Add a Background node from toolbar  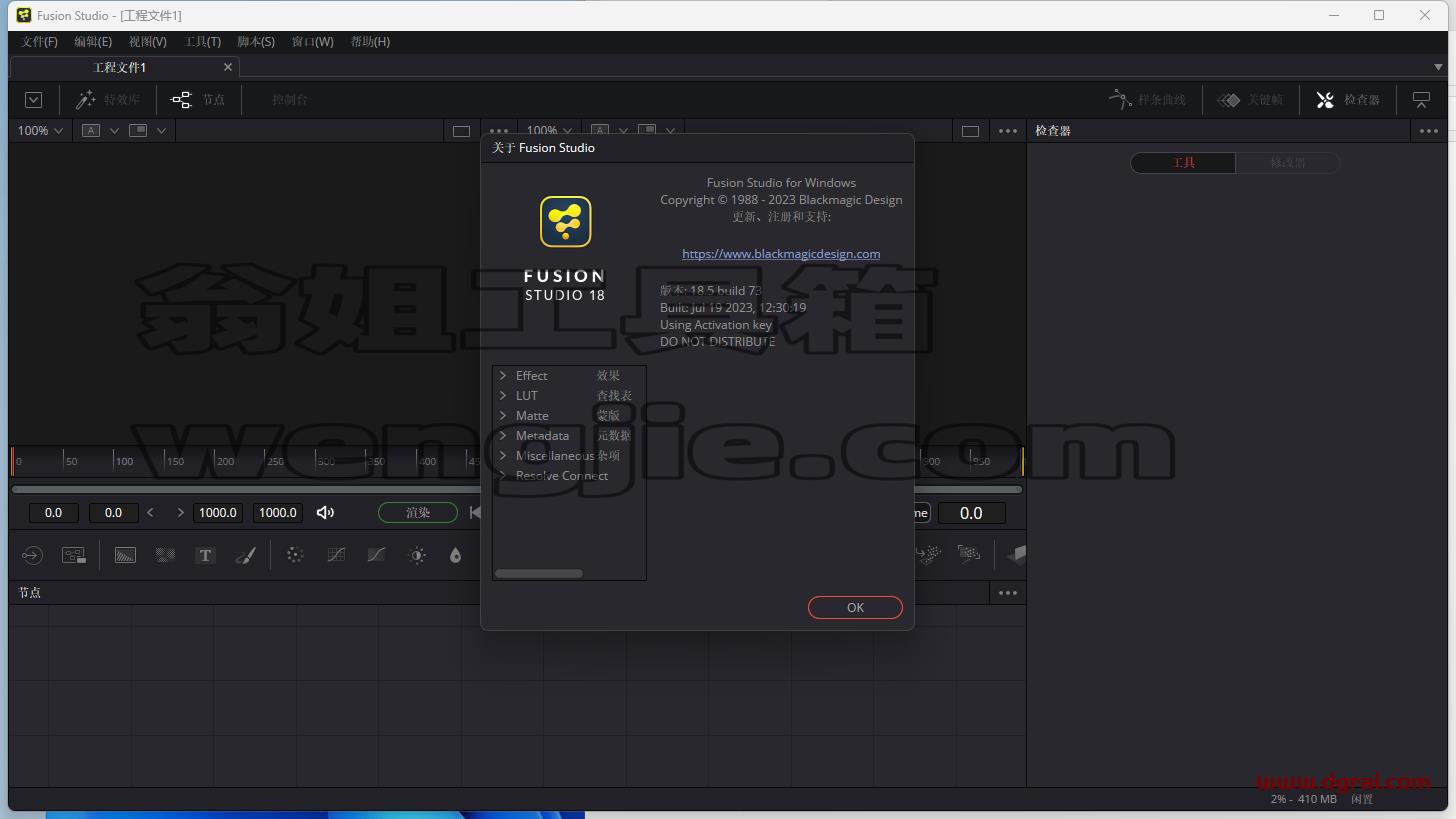coord(125,555)
